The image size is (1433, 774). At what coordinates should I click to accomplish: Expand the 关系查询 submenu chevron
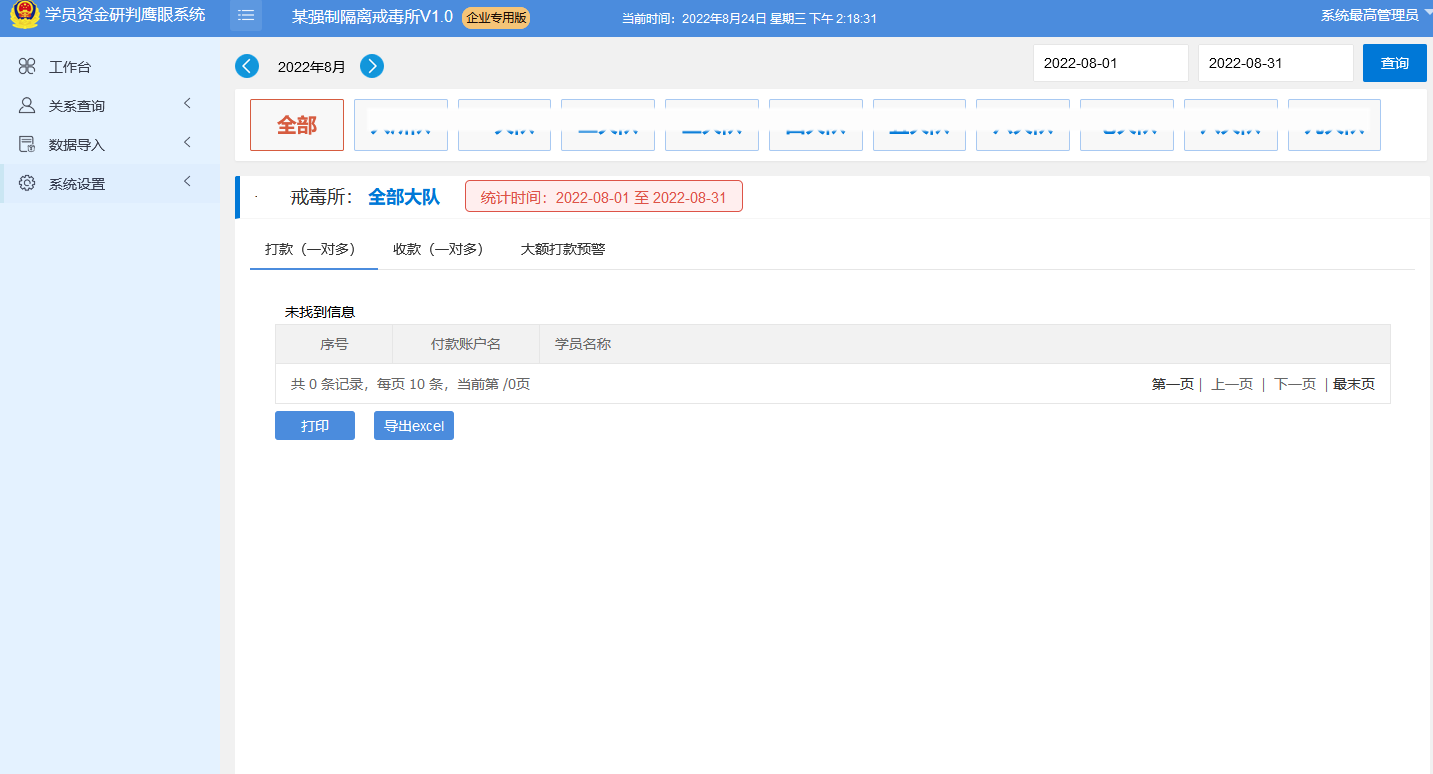[x=187, y=104]
